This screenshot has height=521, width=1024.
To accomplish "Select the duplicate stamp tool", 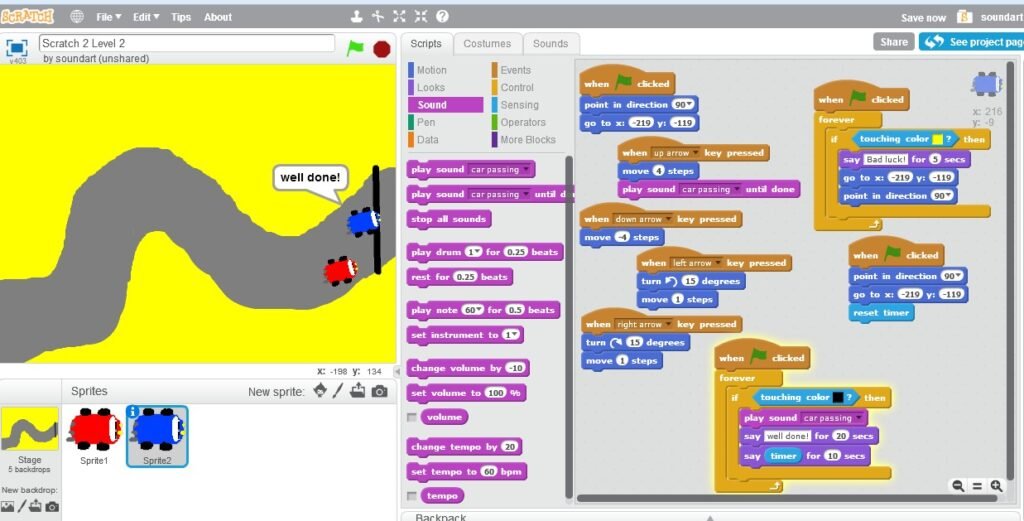I will 355,17.
